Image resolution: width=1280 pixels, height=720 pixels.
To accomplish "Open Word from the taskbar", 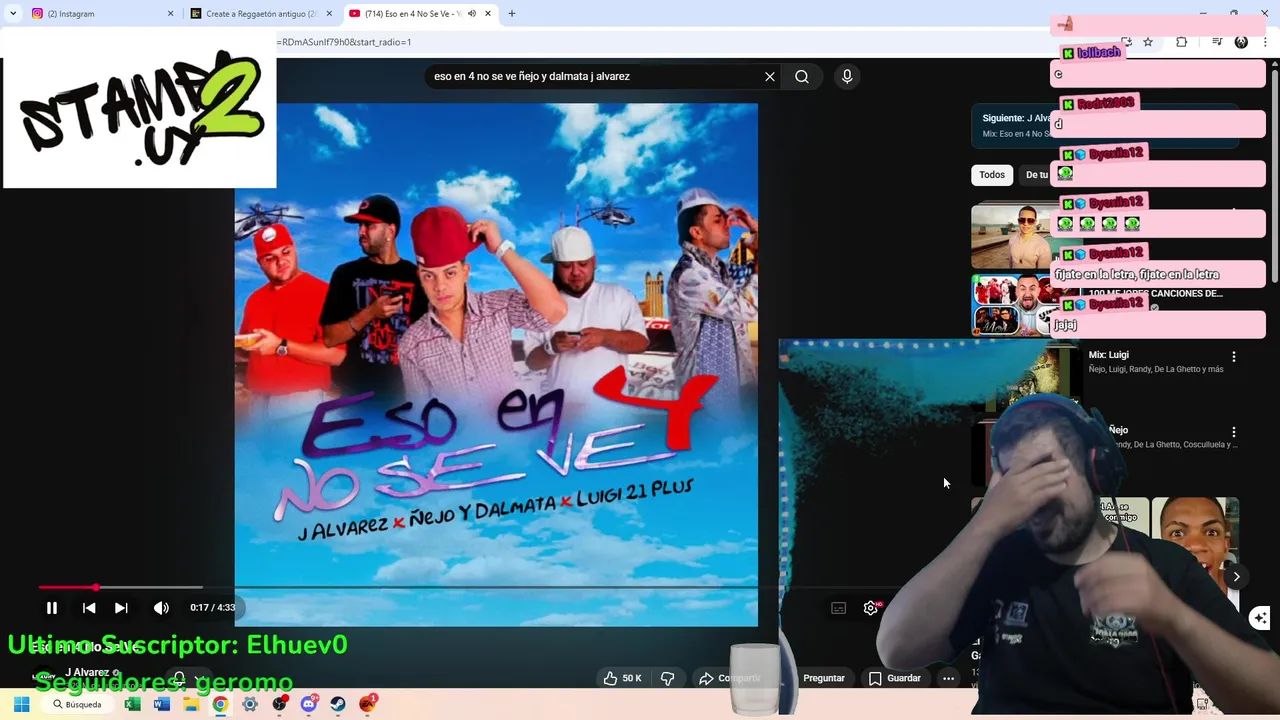I will pyautogui.click(x=162, y=704).
